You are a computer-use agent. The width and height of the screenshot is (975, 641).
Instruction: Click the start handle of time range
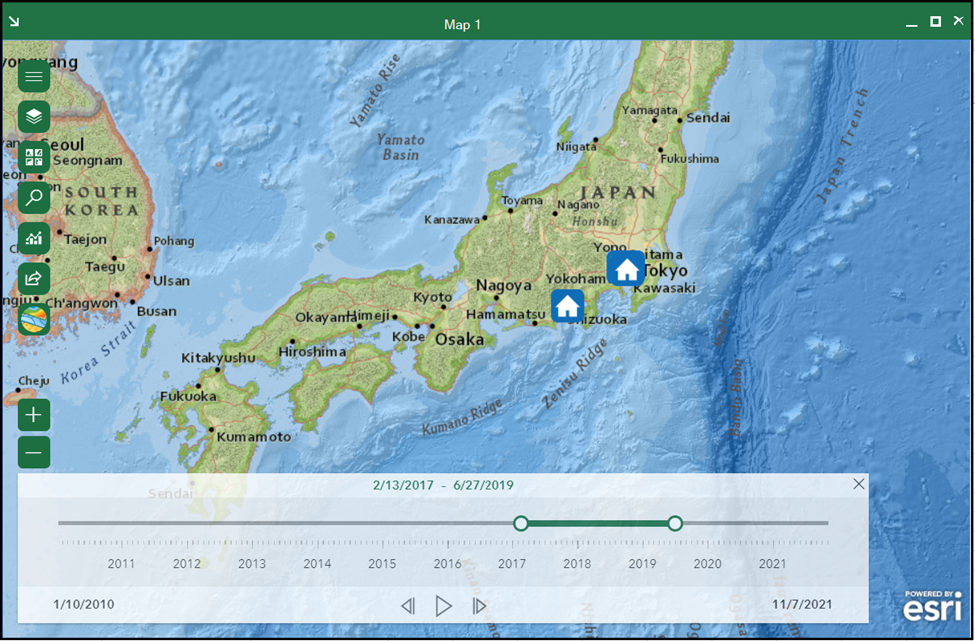(x=521, y=523)
